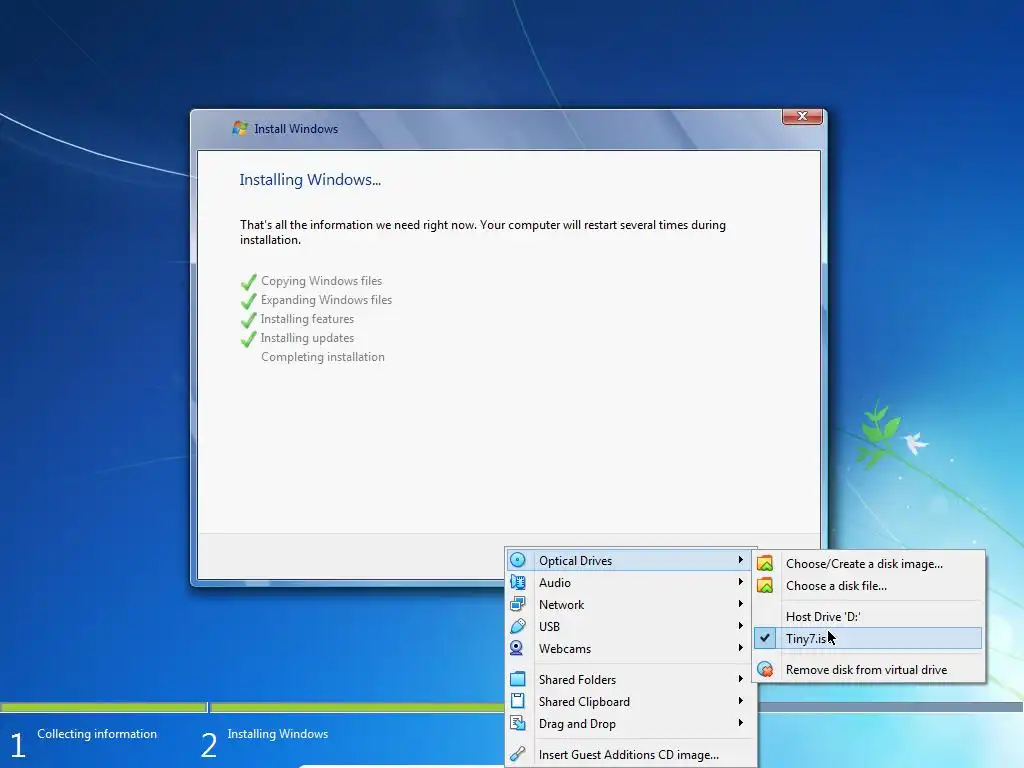Click the Drag and Drop icon
The height and width of the screenshot is (768, 1024).
517,724
